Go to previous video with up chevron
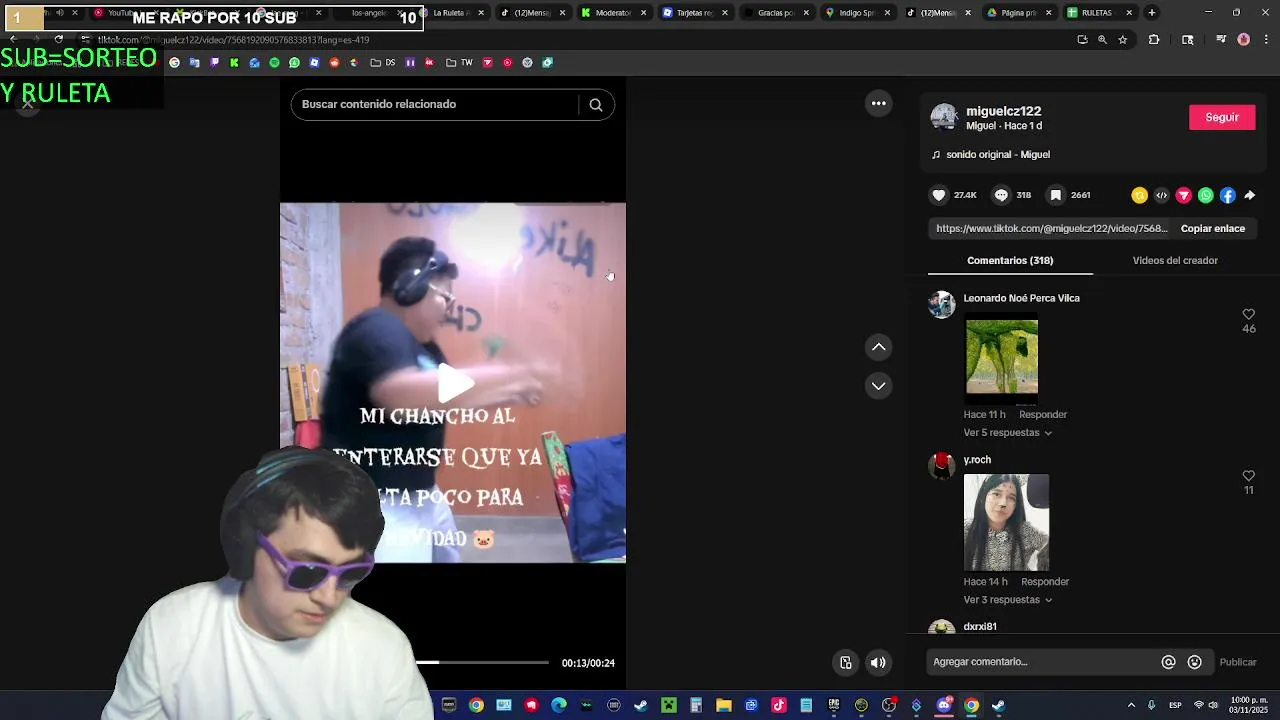 point(878,347)
